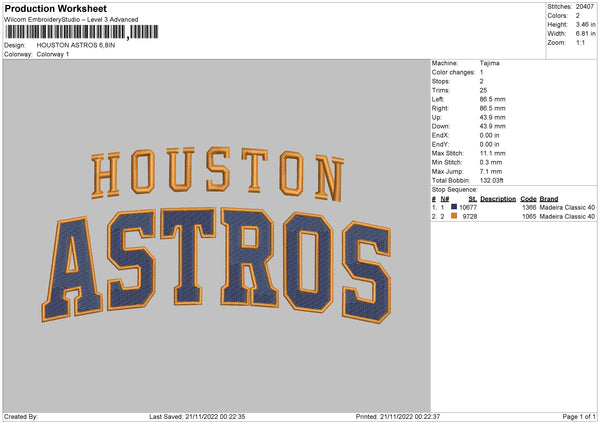Click the Max Jump value '7.1 mm'
600x424 pixels.
point(491,171)
